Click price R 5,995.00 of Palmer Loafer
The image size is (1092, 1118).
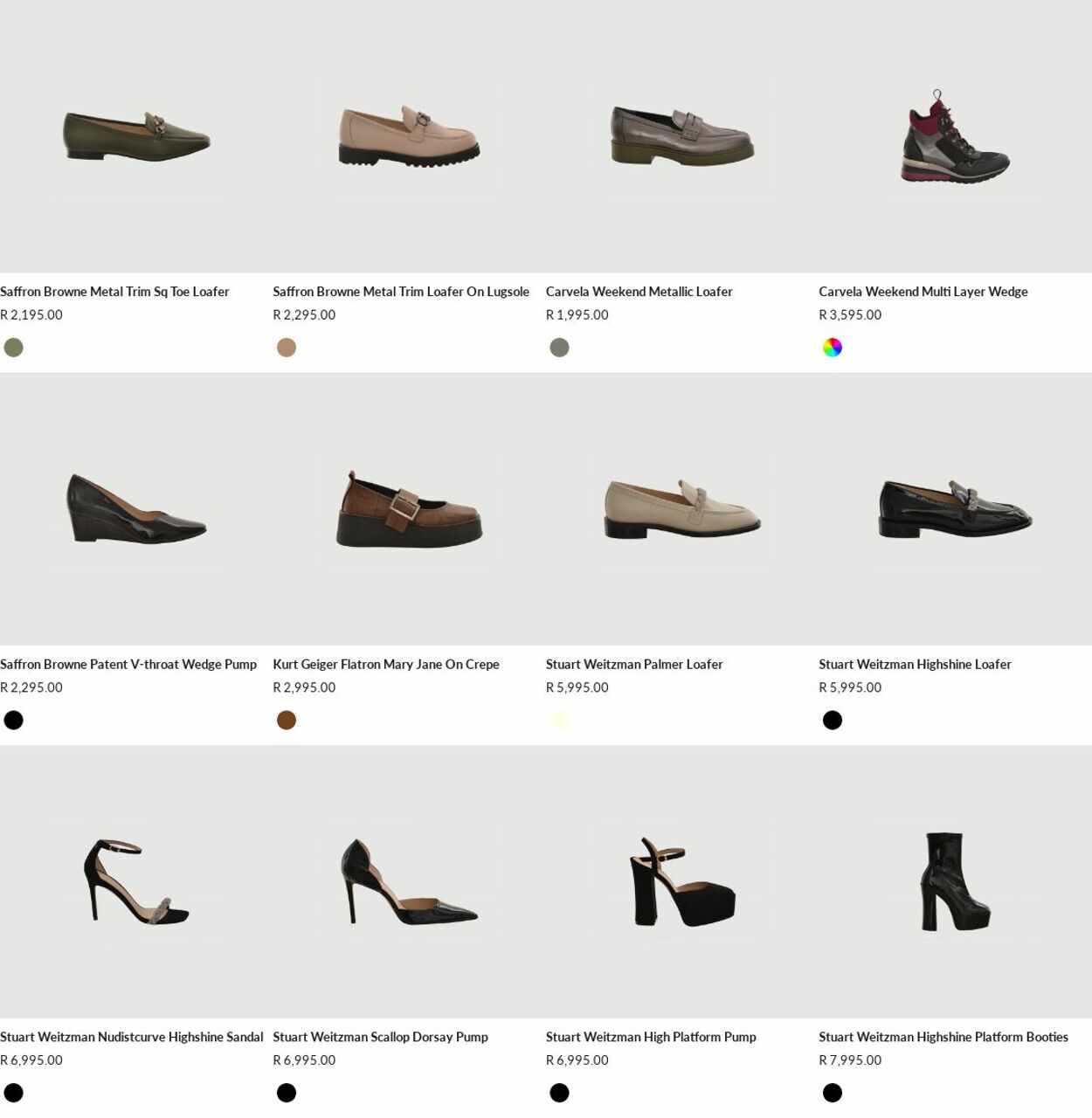point(577,688)
